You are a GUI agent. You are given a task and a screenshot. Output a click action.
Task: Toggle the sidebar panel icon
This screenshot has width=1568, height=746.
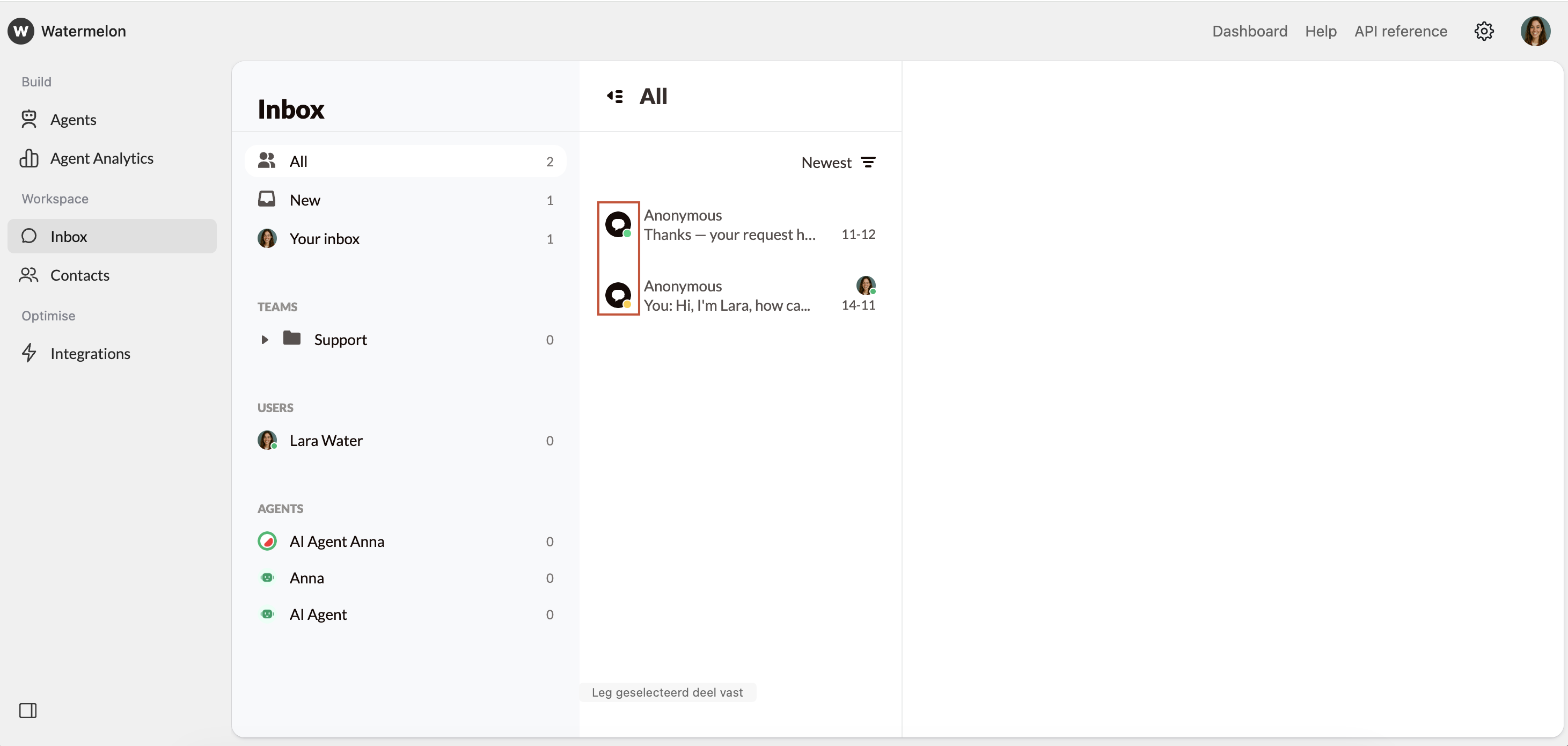(x=28, y=710)
